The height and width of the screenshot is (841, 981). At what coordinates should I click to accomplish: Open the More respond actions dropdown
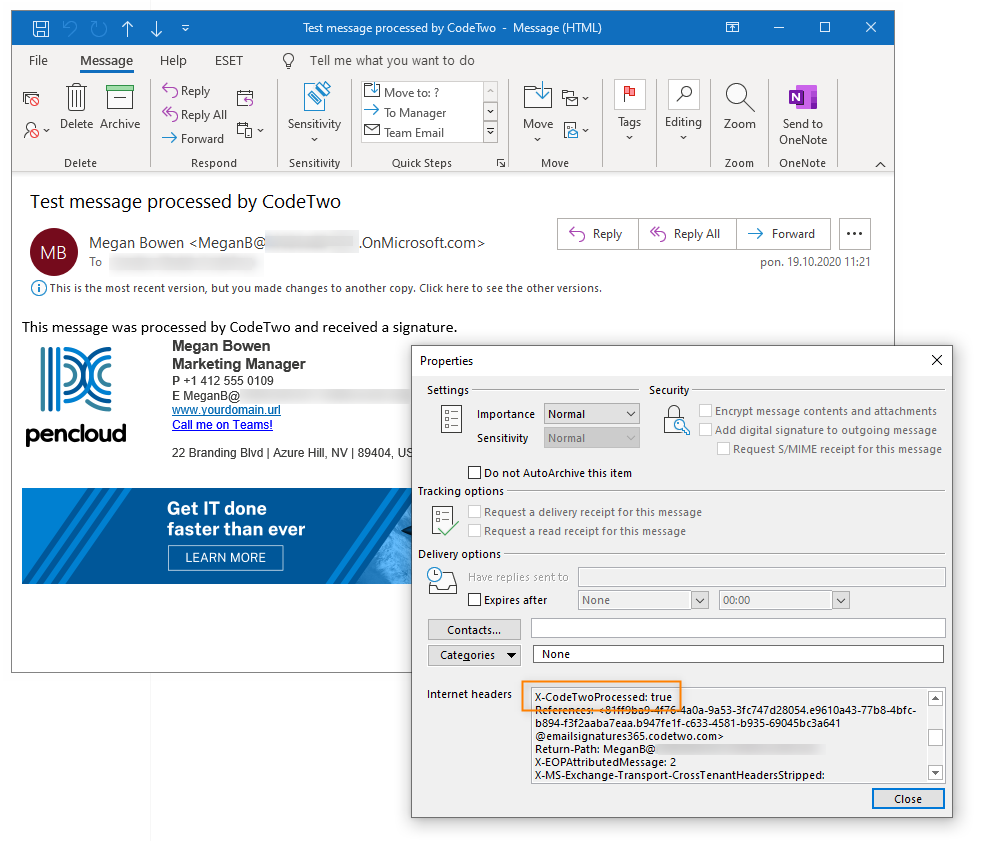tap(250, 130)
